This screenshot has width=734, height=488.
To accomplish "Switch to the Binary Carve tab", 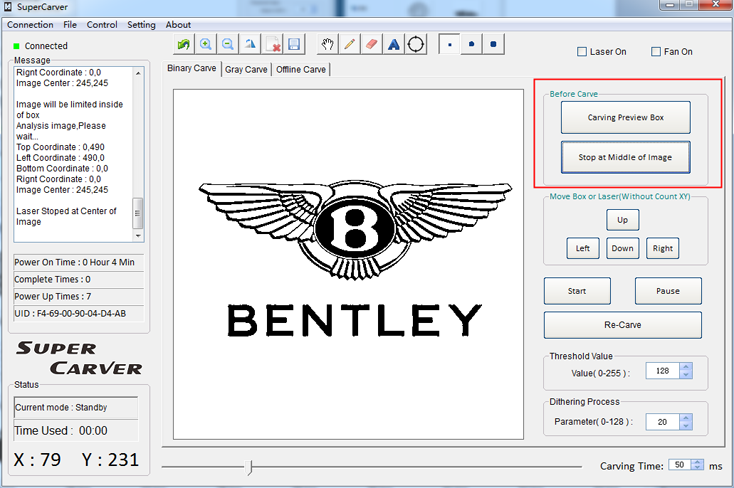I will click(191, 68).
